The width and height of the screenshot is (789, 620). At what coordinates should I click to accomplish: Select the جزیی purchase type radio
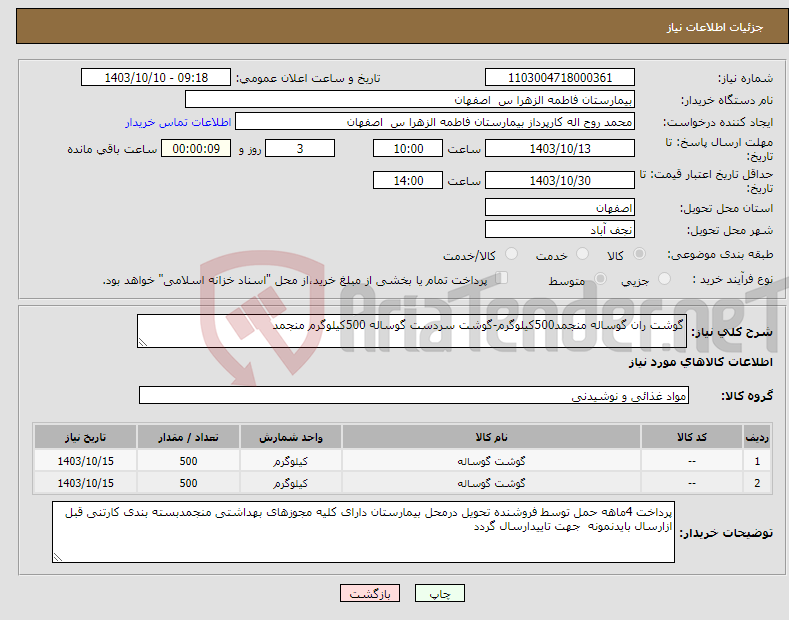pos(664,279)
